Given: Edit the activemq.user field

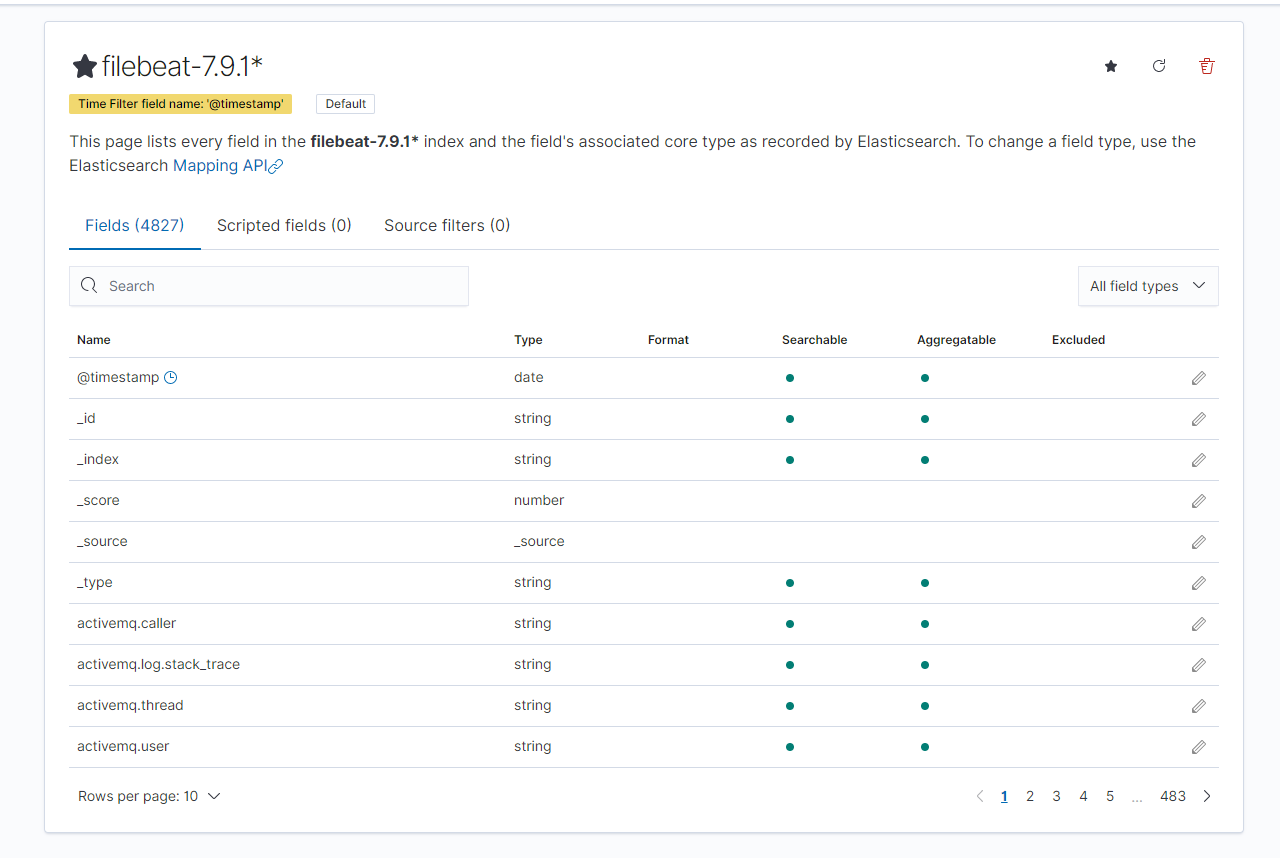Looking at the screenshot, I should 1198,747.
